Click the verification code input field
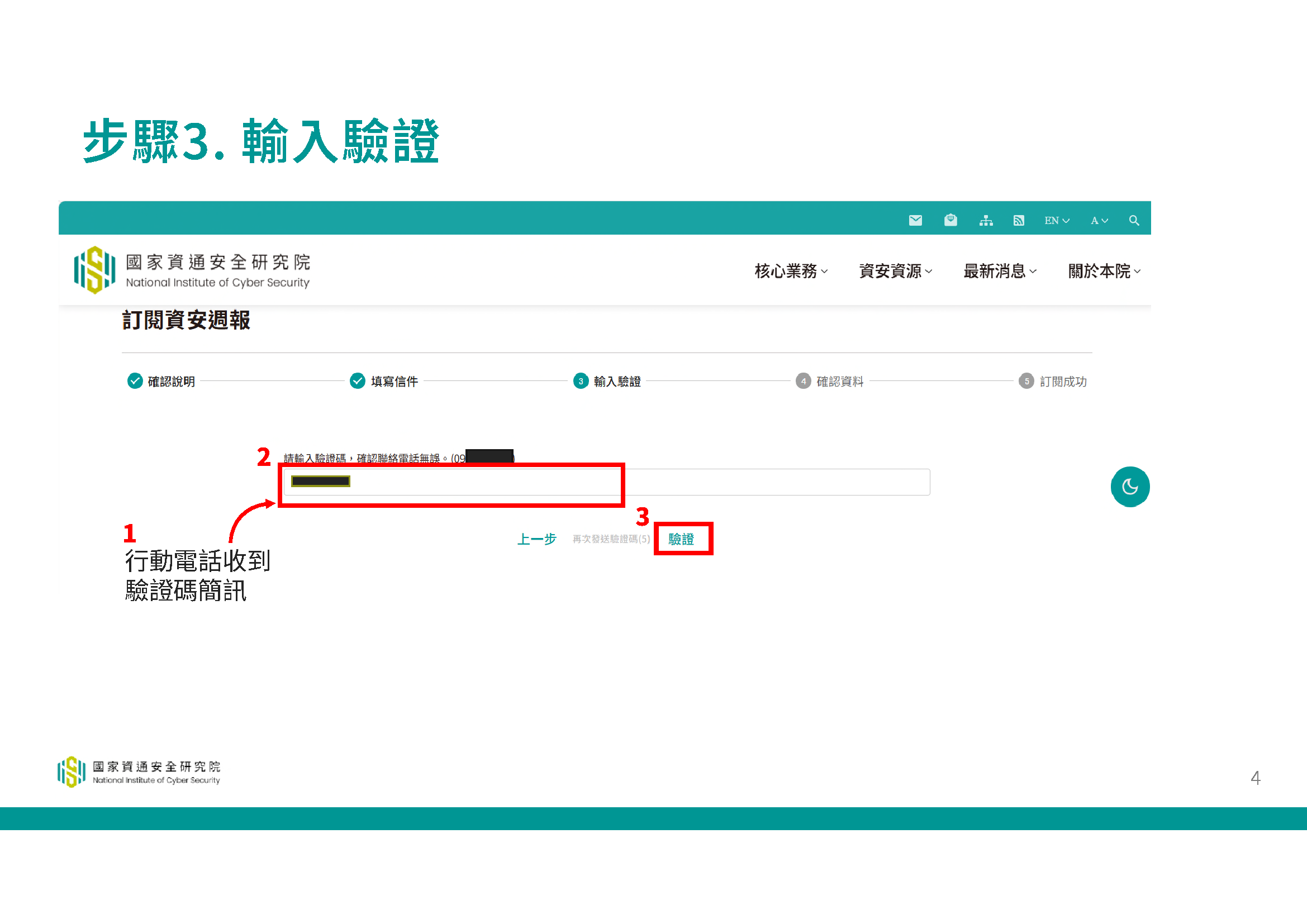Screen dimensions: 1307x924 point(607,482)
